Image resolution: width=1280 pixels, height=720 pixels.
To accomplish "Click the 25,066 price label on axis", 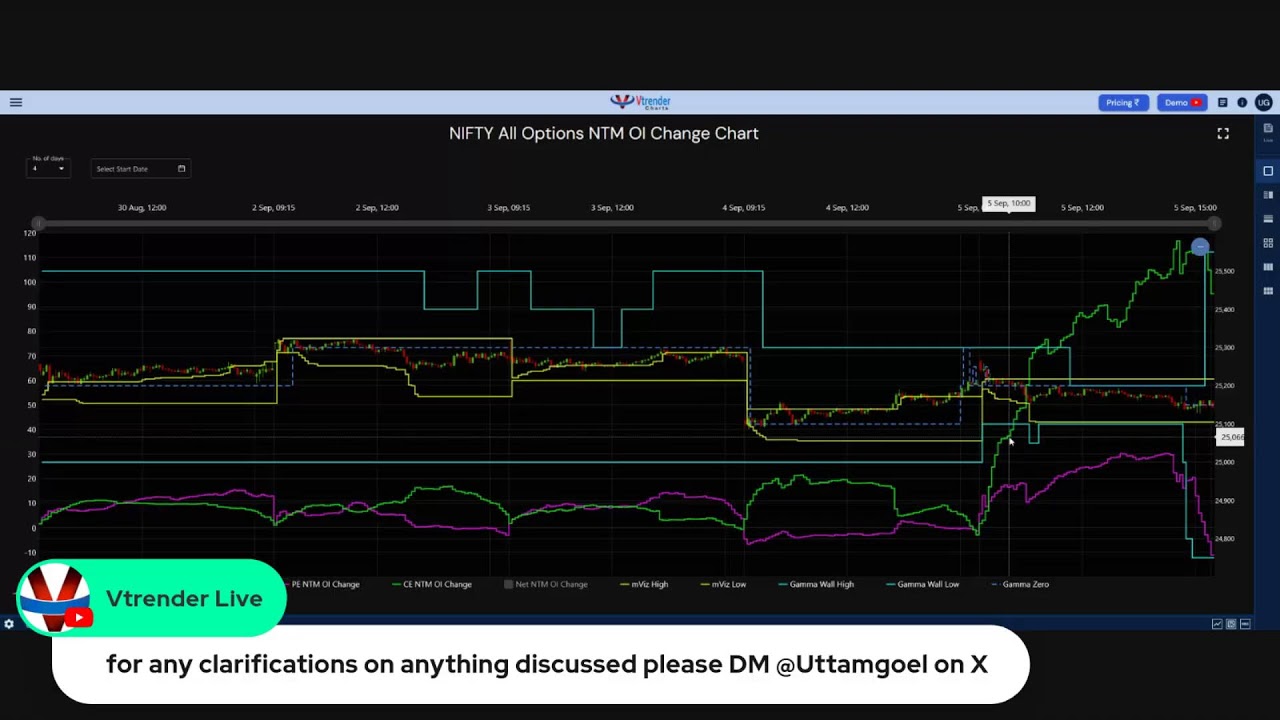I will pos(1231,437).
